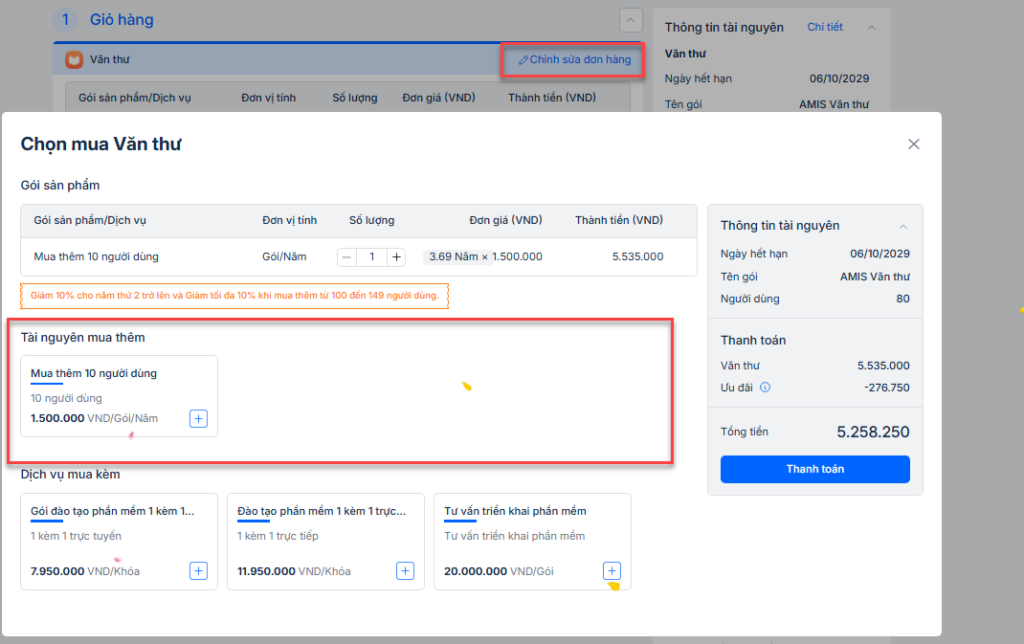Image resolution: width=1024 pixels, height=644 pixels.
Task: Click the Số lượng column header in dialog
Action: [x=372, y=220]
